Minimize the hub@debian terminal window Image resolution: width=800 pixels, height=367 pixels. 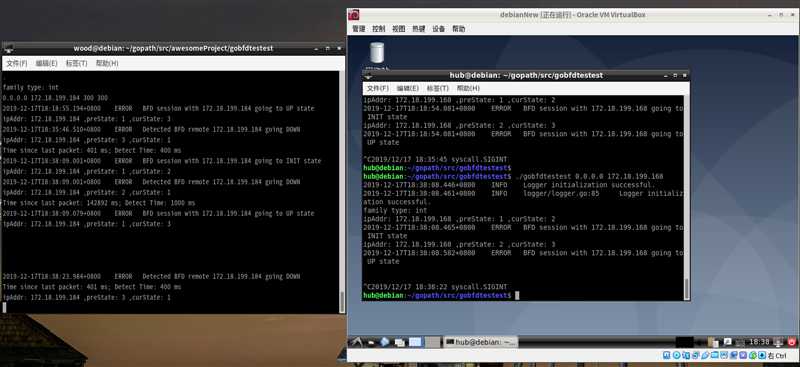665,75
